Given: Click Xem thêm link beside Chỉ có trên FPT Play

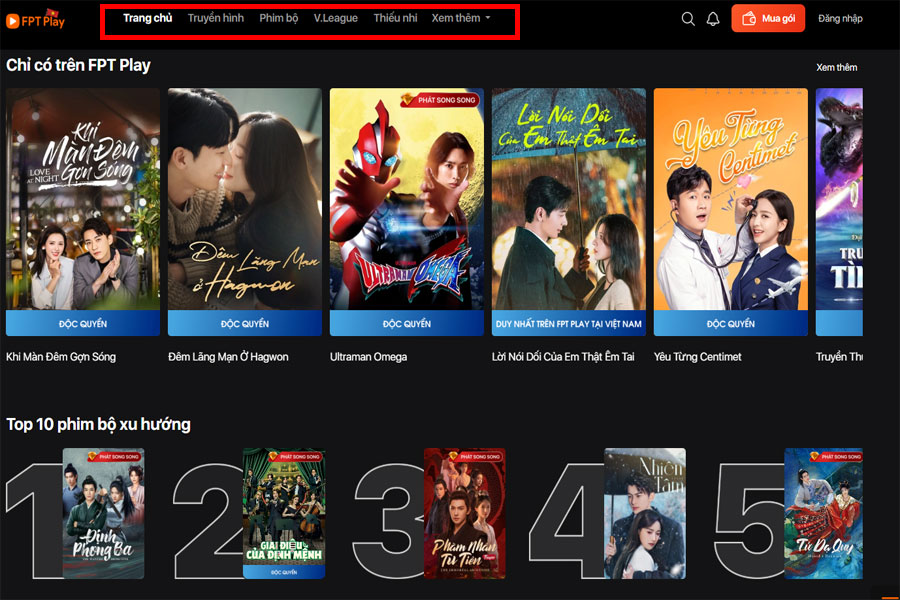Looking at the screenshot, I should click(x=836, y=67).
